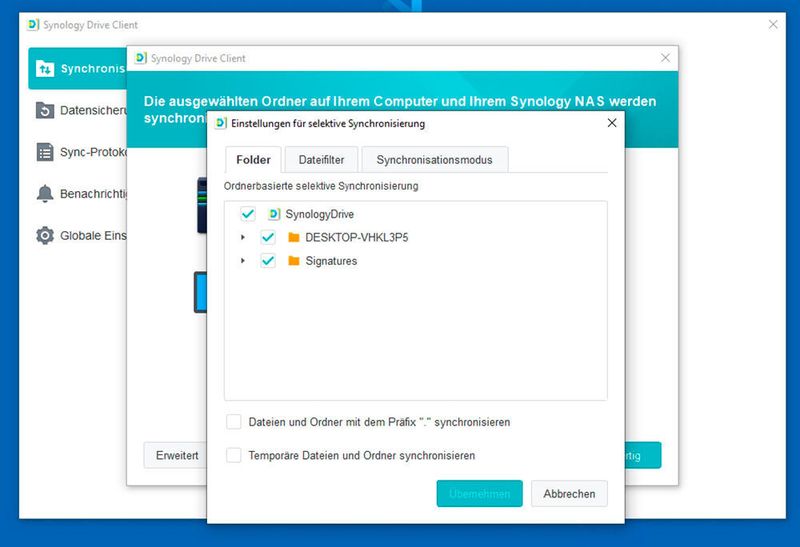Uncheck the DESKTOP-VHKL3P5 folder checkbox
The width and height of the screenshot is (800, 547).
[267, 237]
